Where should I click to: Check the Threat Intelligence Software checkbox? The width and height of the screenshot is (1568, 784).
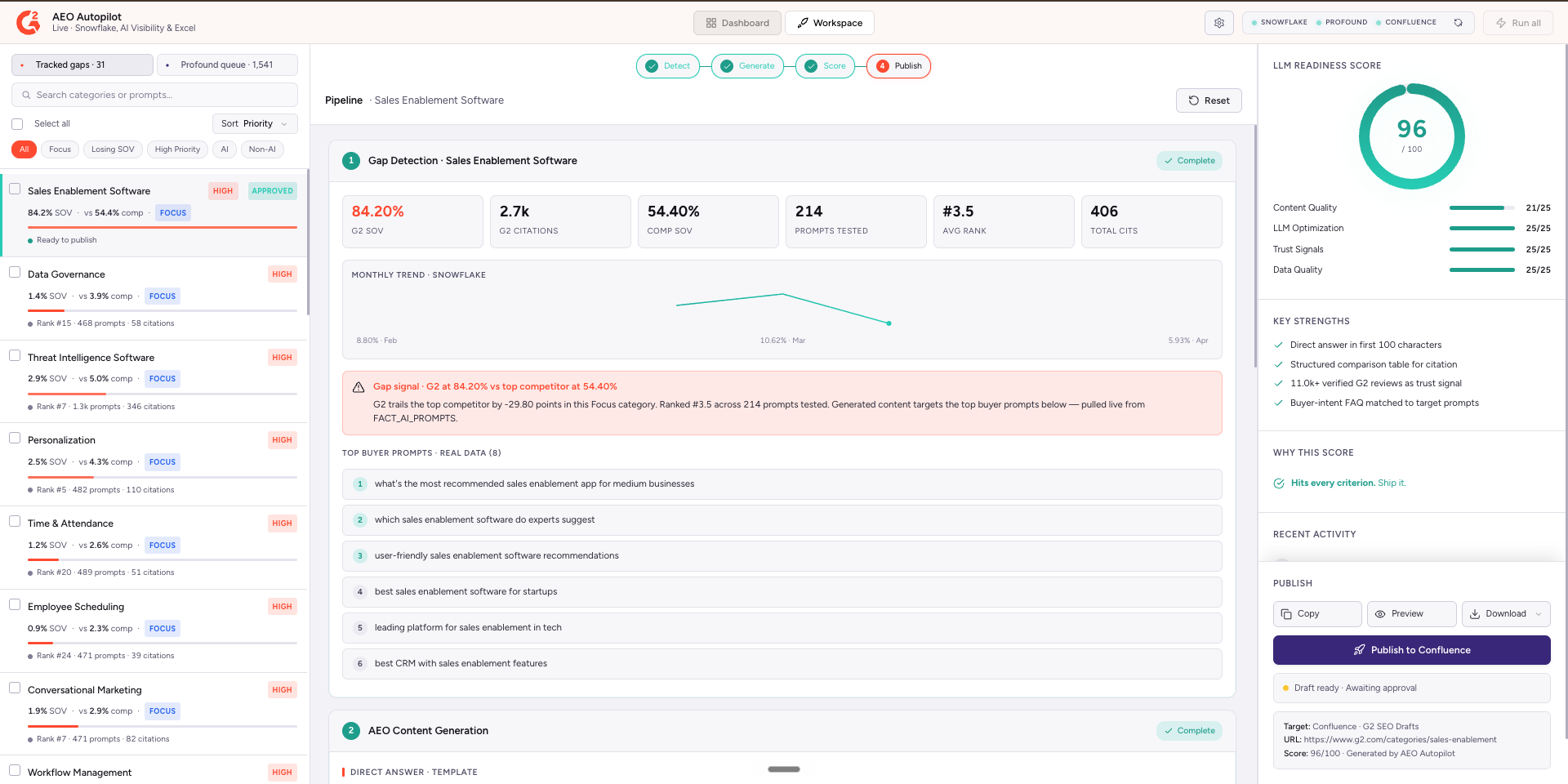click(x=15, y=355)
